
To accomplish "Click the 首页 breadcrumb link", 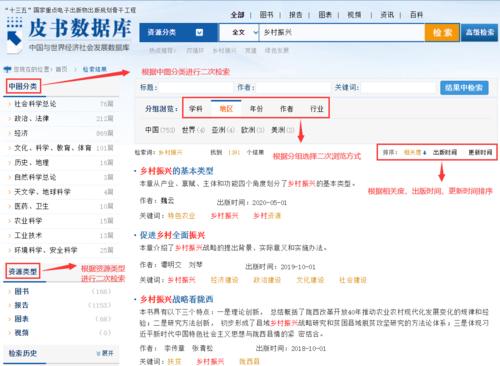I will click(61, 69).
